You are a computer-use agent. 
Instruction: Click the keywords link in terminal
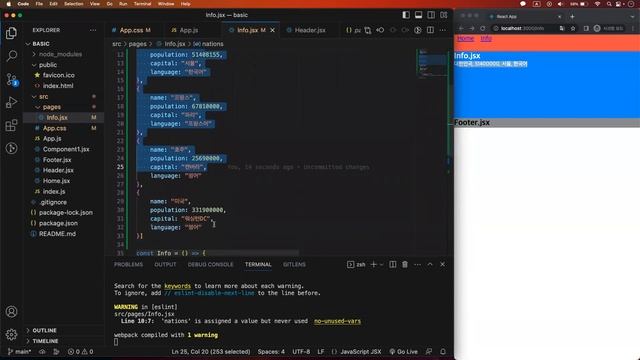[x=177, y=286]
